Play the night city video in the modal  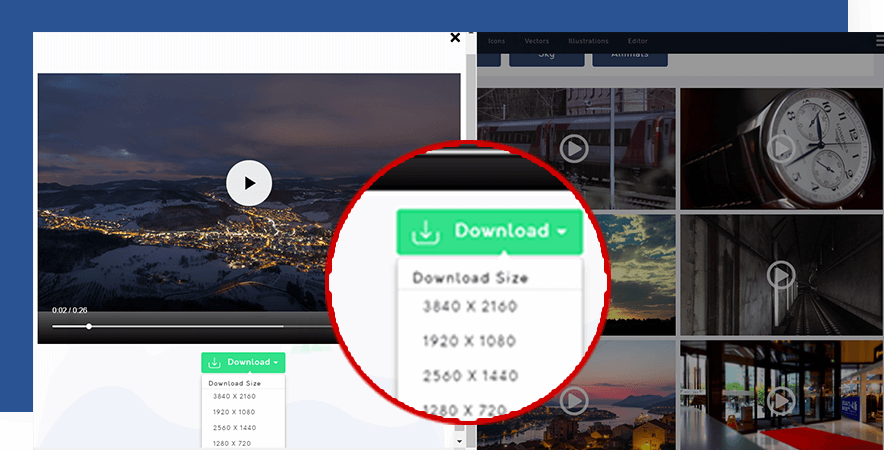[x=248, y=183]
